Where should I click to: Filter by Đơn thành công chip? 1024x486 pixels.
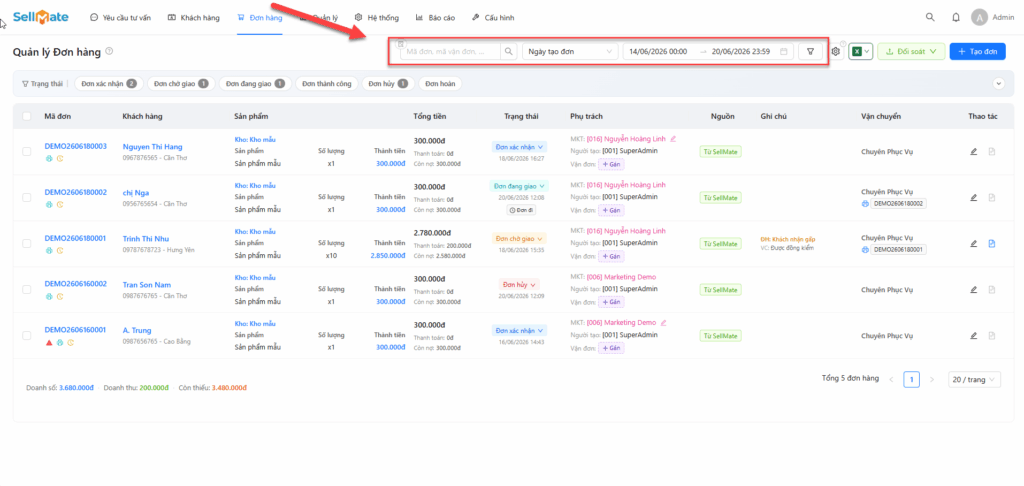[x=327, y=84]
